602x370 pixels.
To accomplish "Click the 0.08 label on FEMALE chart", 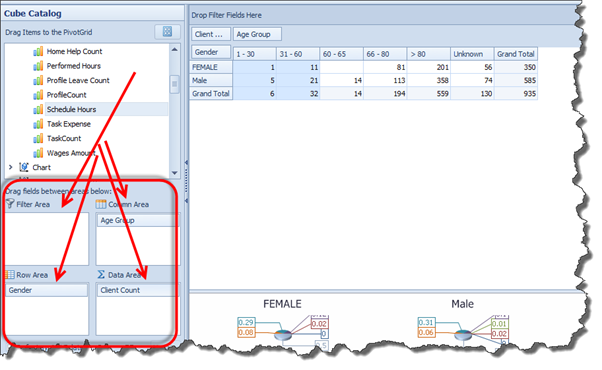I will click(x=246, y=332).
